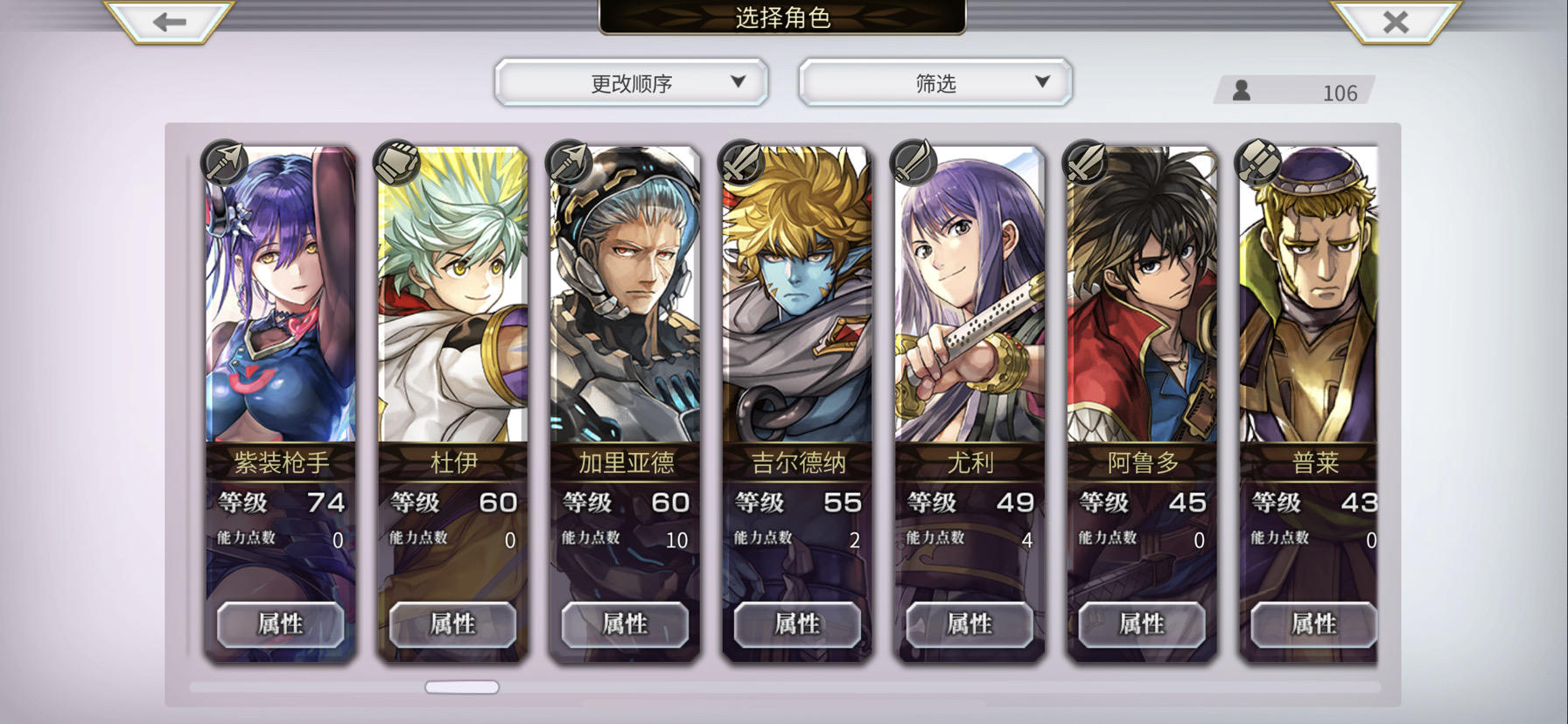
Task: Close the character selection screen
Action: click(x=1396, y=21)
